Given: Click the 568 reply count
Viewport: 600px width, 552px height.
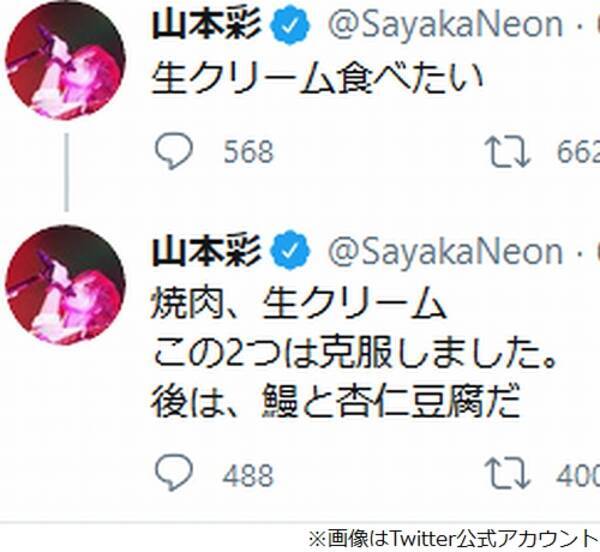Looking at the screenshot, I should [x=248, y=151].
